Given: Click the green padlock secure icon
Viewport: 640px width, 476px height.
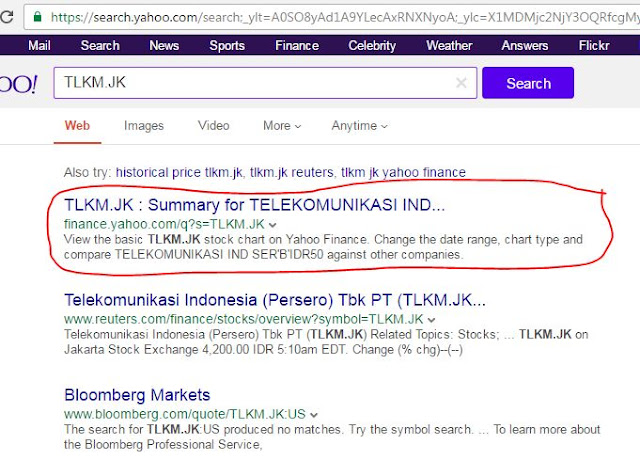Looking at the screenshot, I should [38, 17].
